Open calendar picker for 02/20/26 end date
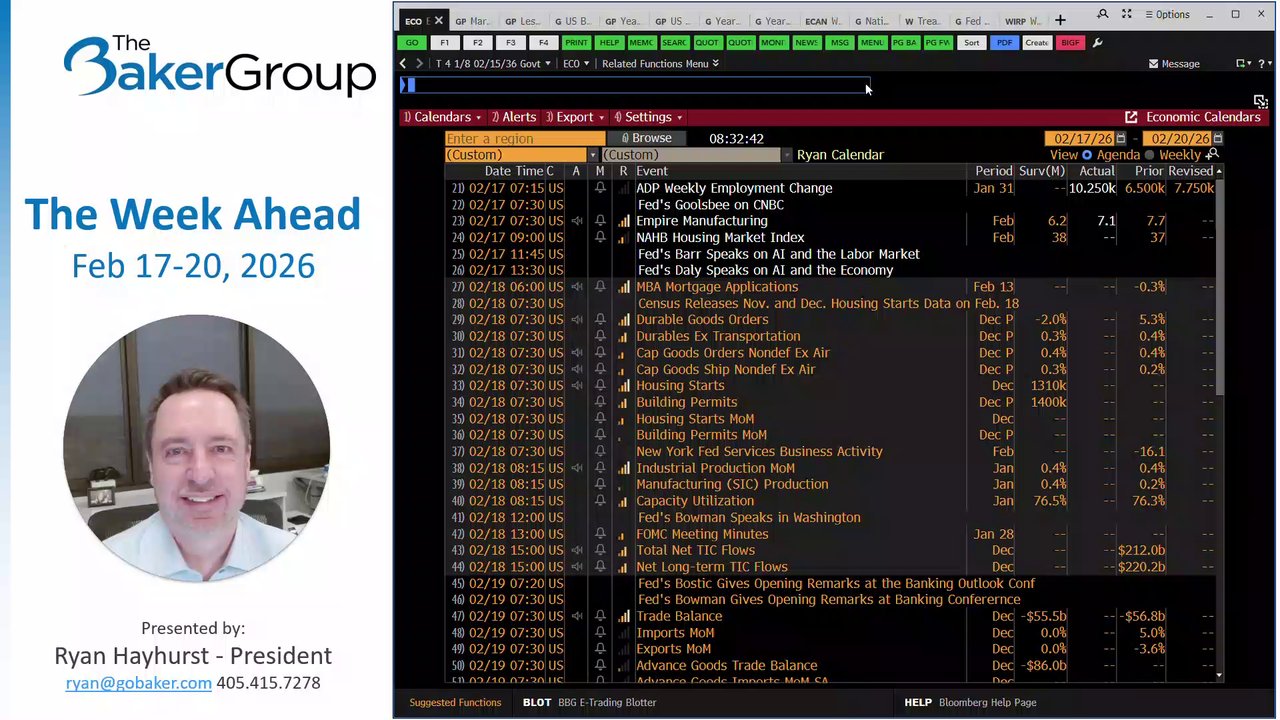This screenshot has width=1280, height=720. click(x=1217, y=139)
